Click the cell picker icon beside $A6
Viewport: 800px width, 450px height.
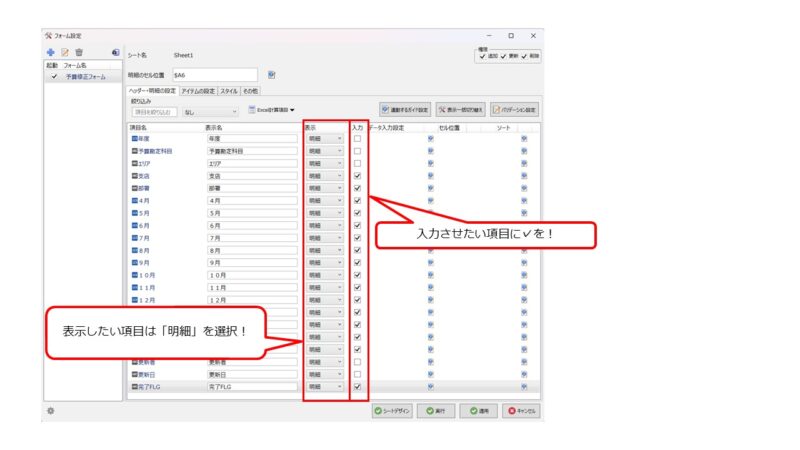pos(271,74)
